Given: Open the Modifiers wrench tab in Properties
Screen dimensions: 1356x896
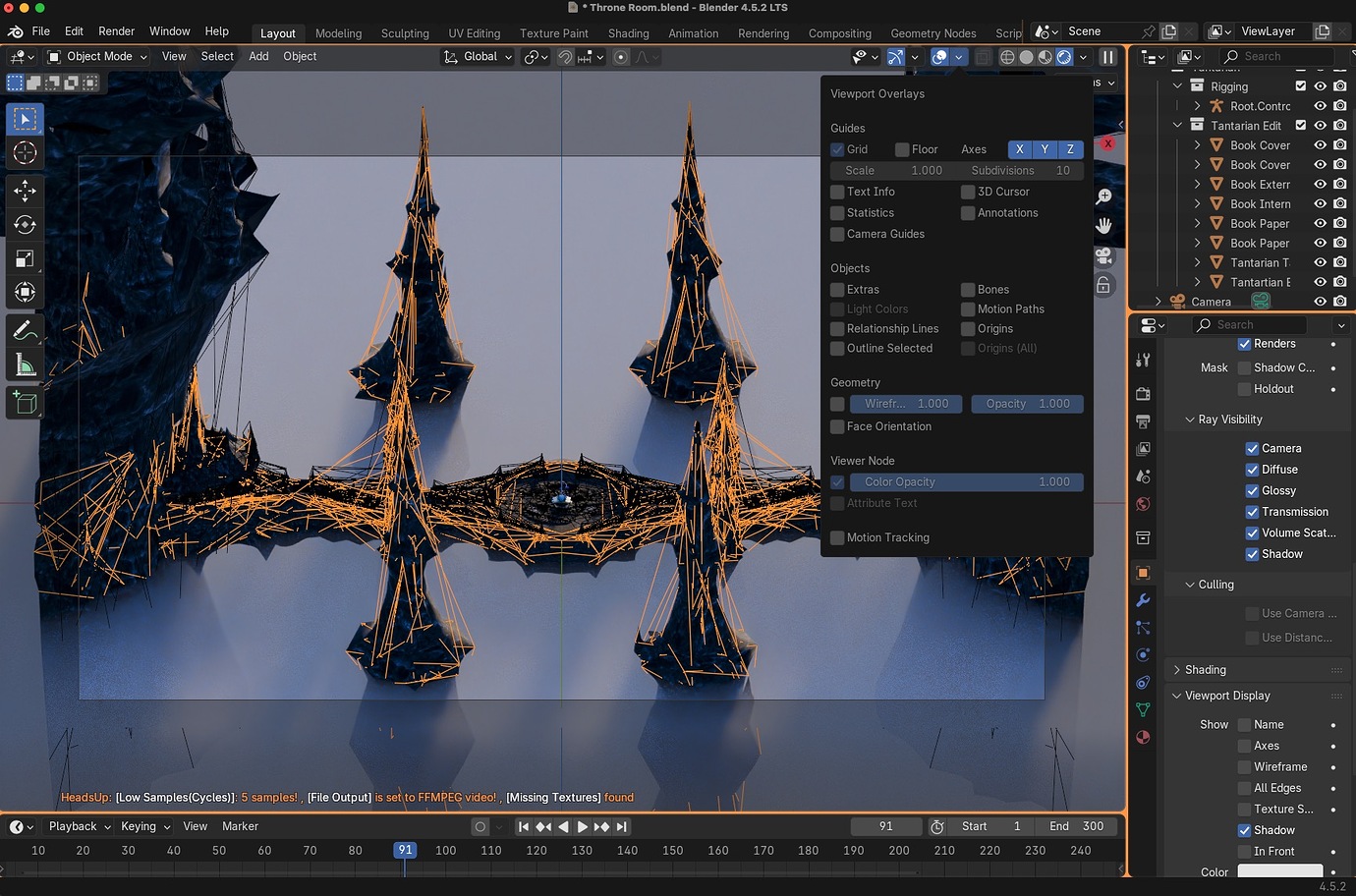Looking at the screenshot, I should point(1143,600).
